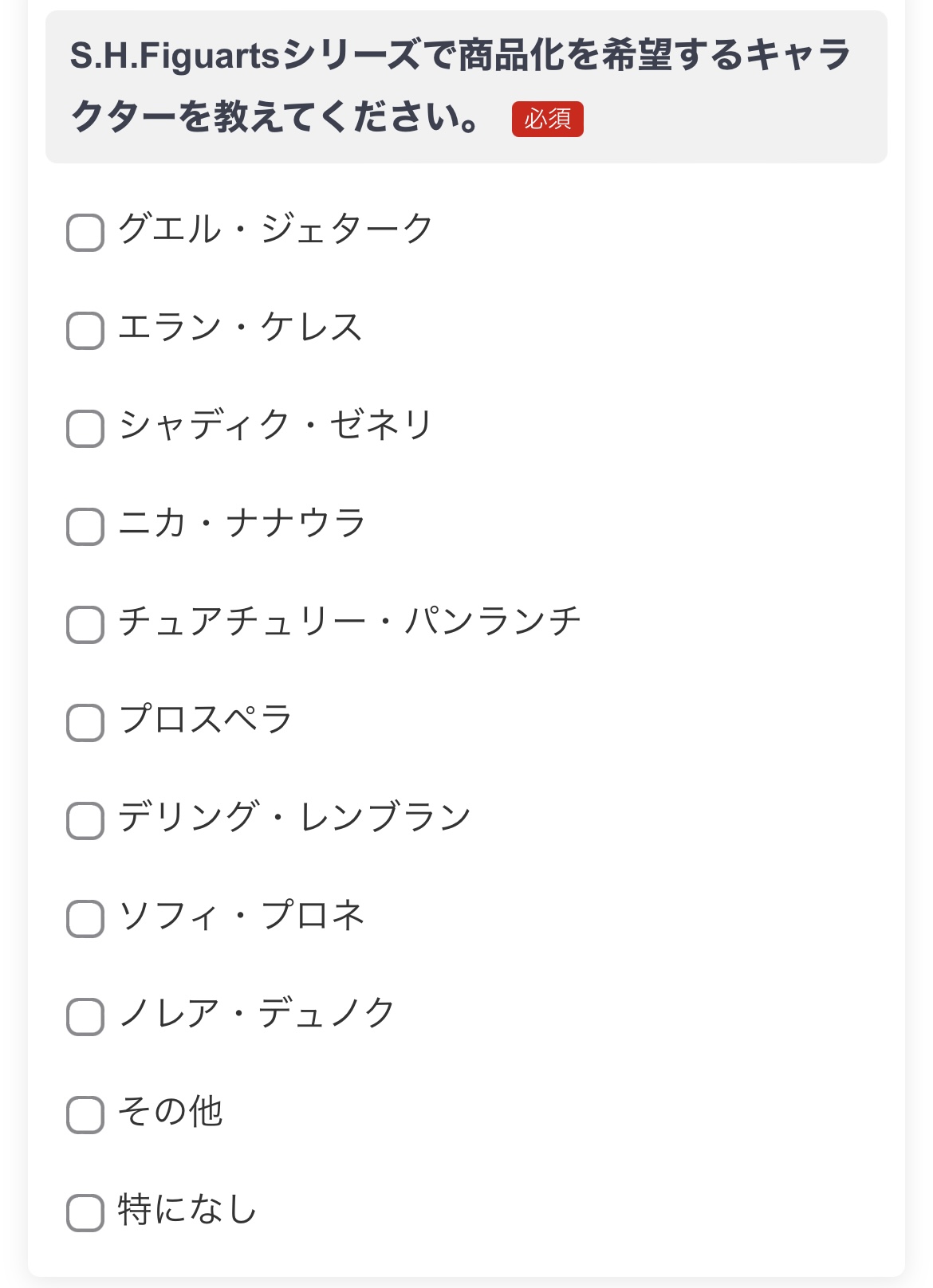The height and width of the screenshot is (1288, 933).
Task: Check the グエル・ジェターク checkbox
Action: pyautogui.click(x=85, y=233)
